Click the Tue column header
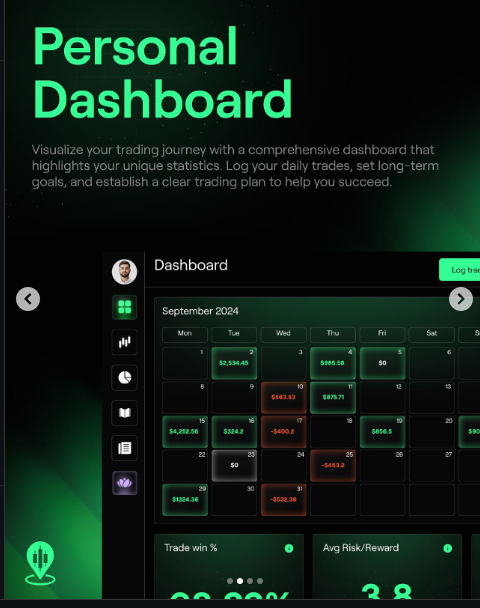This screenshot has height=608, width=480. tap(234, 335)
